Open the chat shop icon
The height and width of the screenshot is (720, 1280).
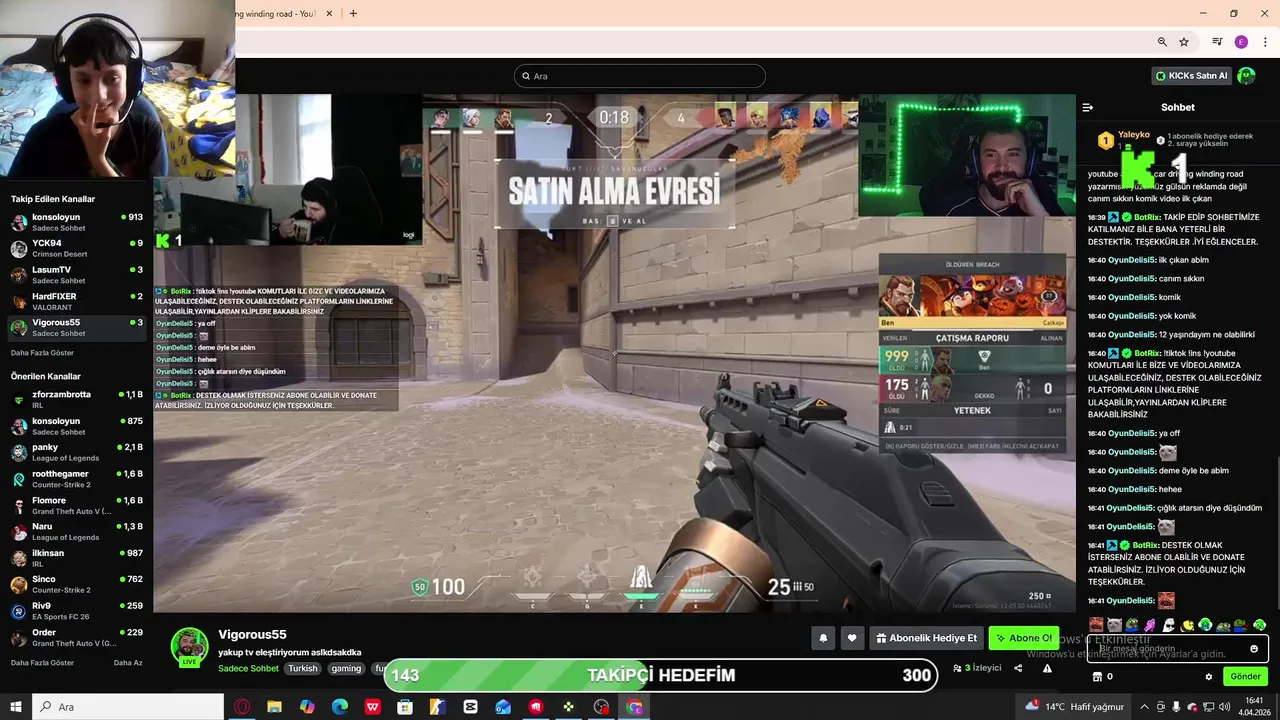click(x=1097, y=677)
